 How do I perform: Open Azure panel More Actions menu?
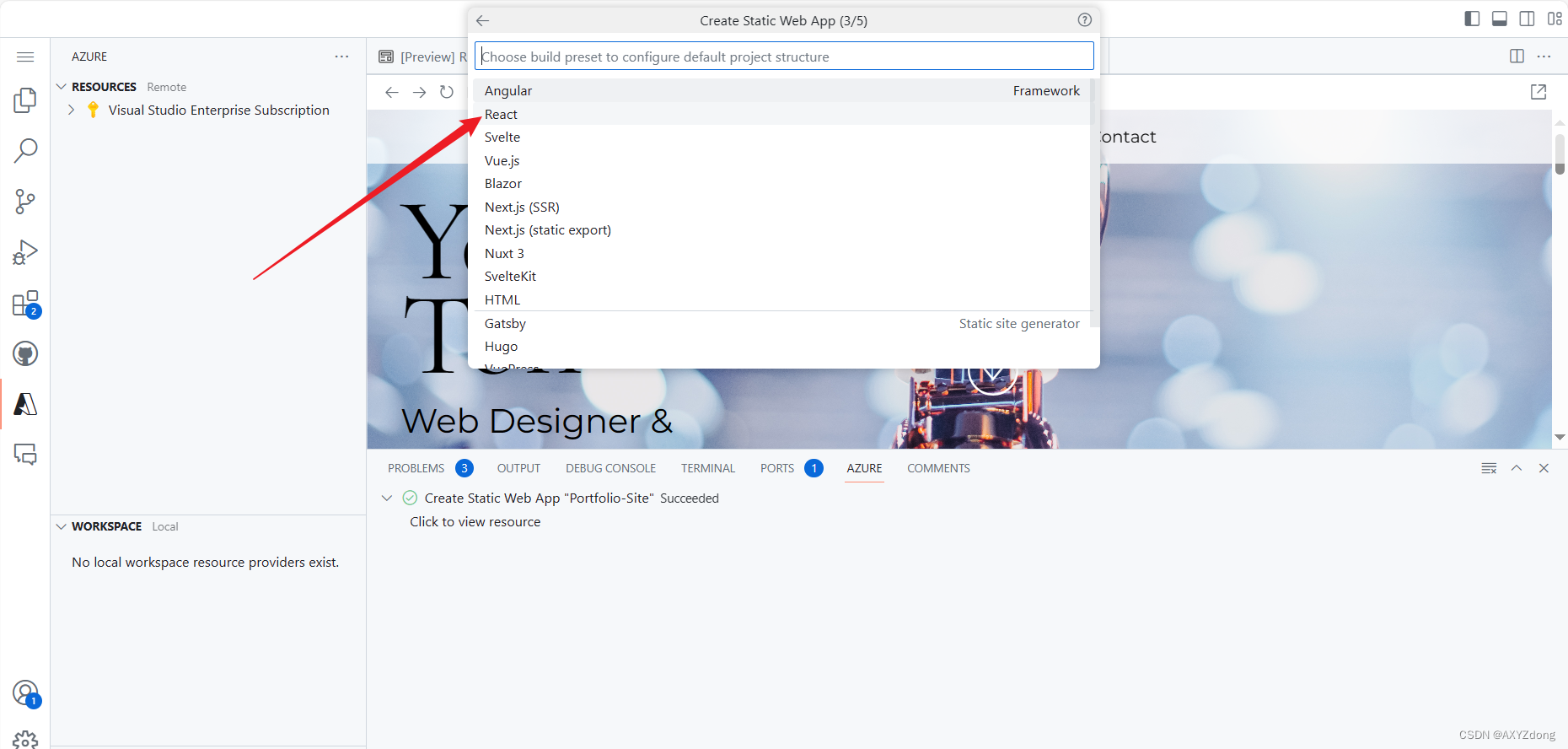coord(341,57)
